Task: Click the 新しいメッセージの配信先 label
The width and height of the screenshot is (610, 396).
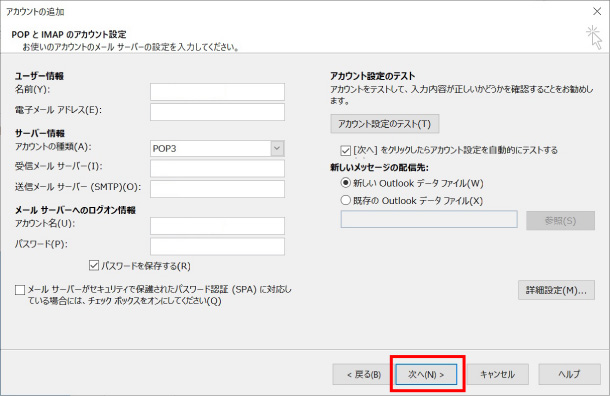Action: 379,168
